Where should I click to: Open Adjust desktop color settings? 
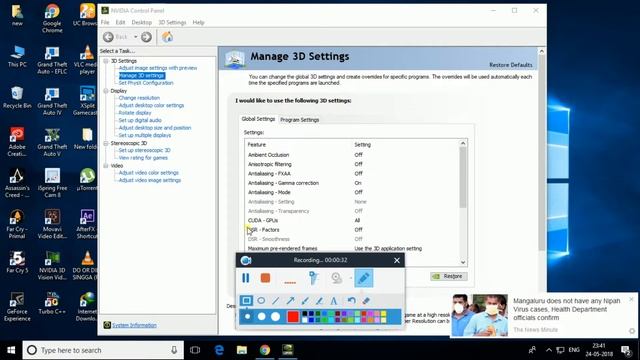tap(151, 105)
